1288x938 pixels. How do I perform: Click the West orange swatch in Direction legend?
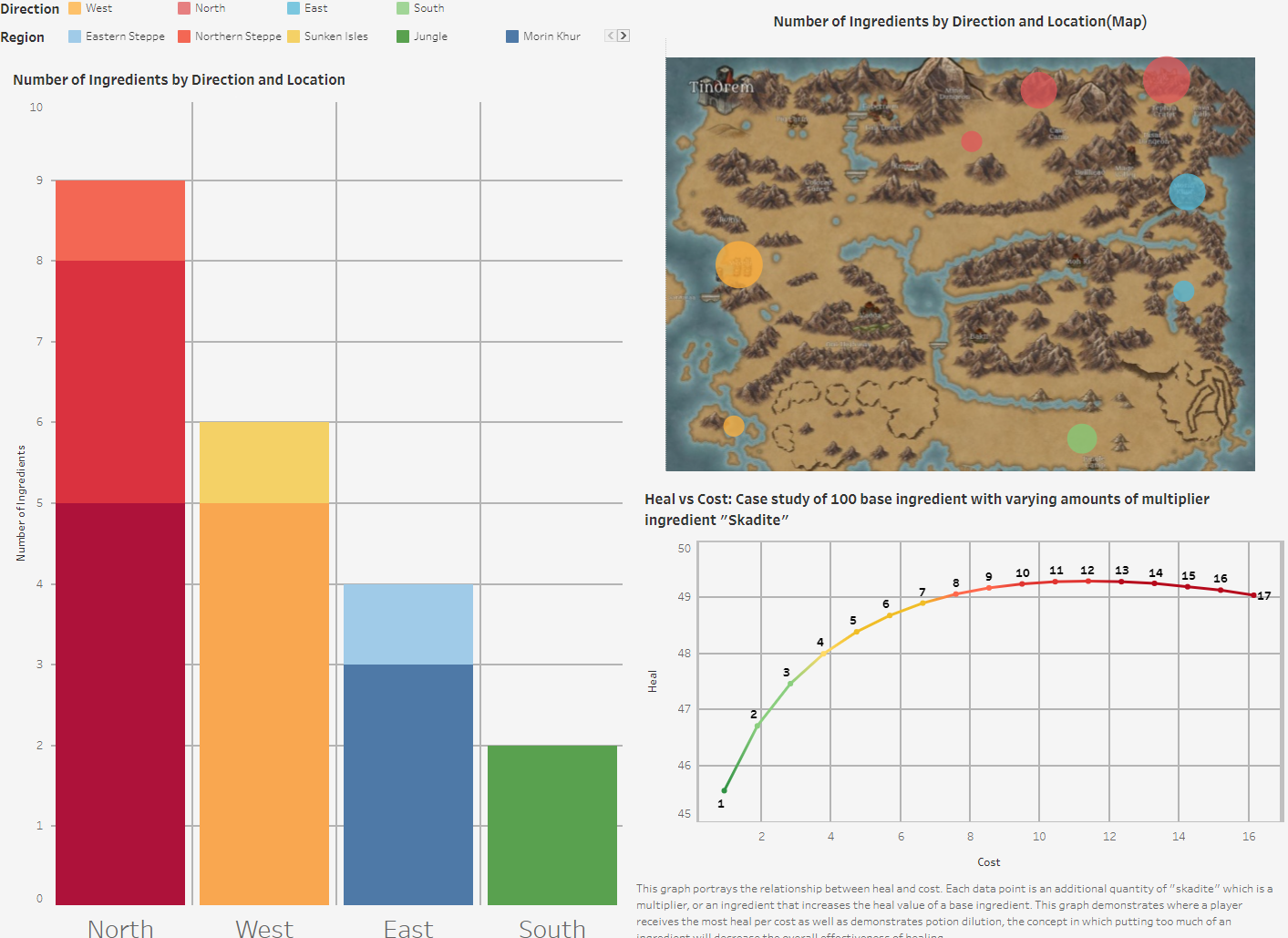point(75,8)
